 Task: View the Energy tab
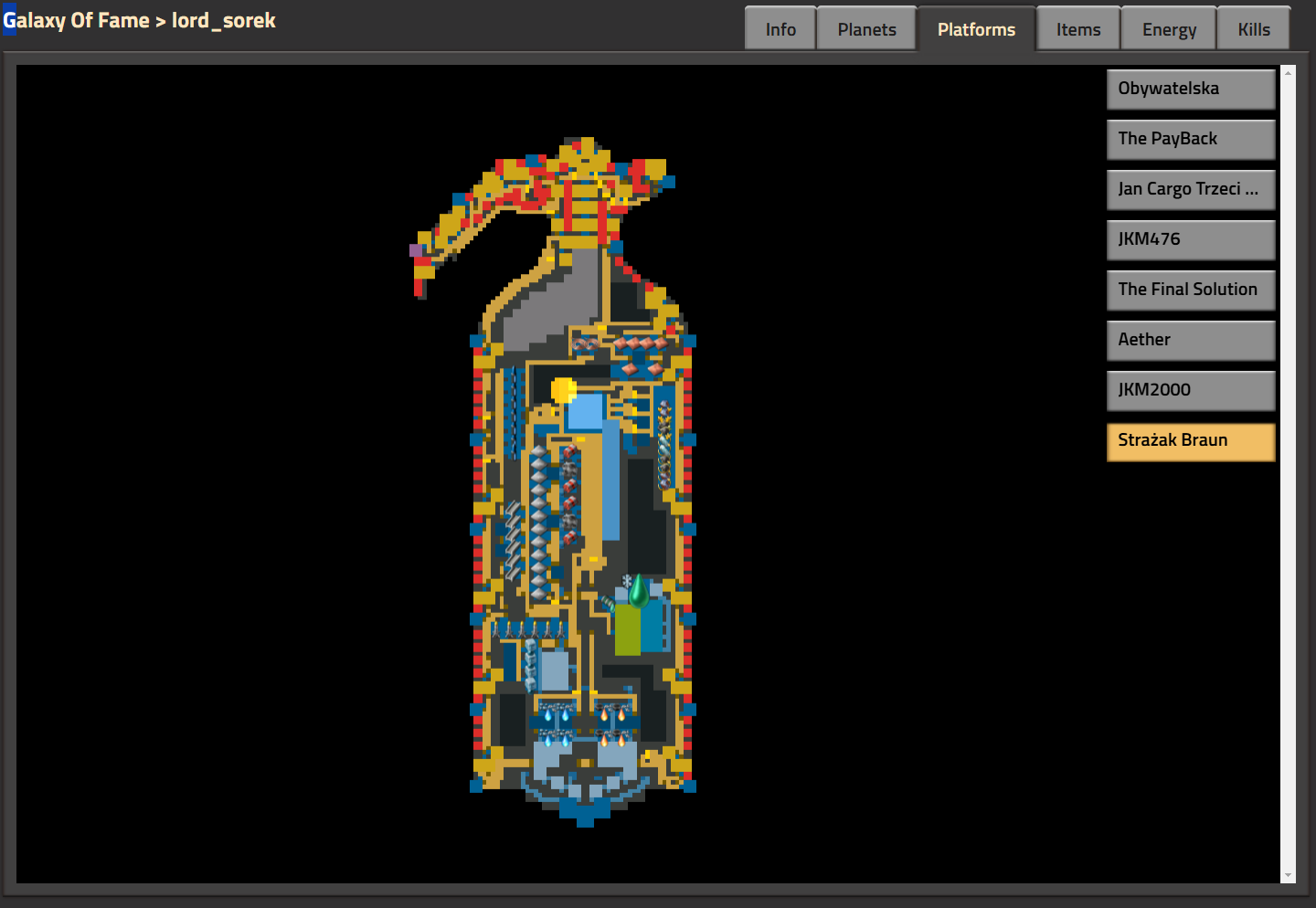click(x=1169, y=29)
